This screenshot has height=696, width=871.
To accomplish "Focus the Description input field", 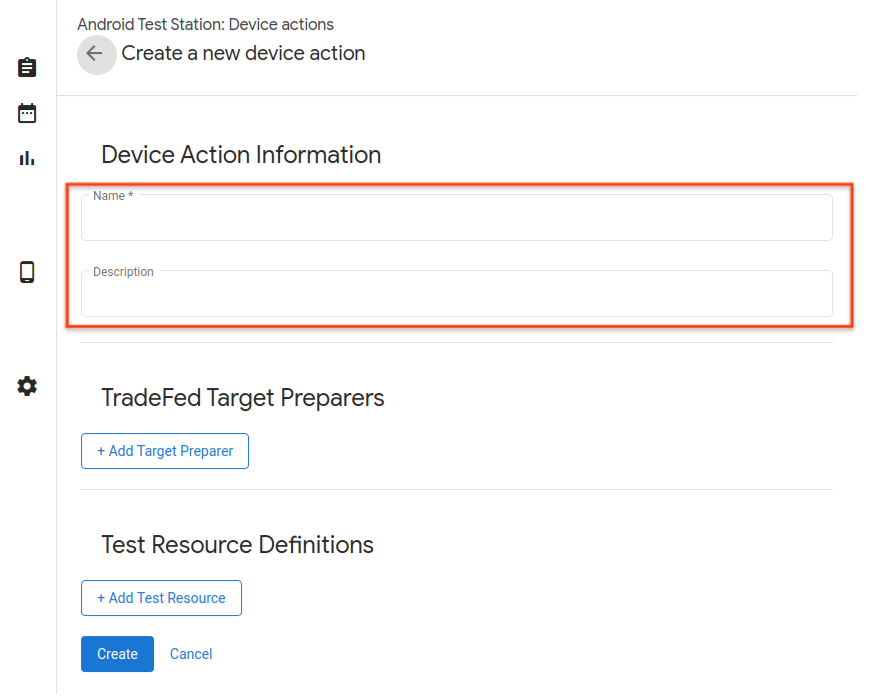I will tap(456, 293).
